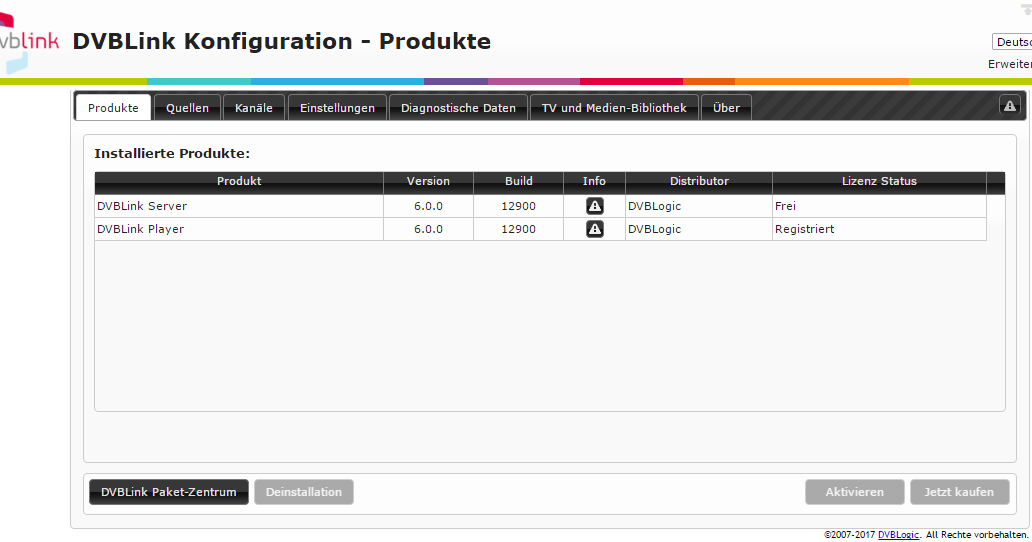The image size is (1032, 542).
Task: Switch to the Quellen tab
Action: (x=187, y=108)
